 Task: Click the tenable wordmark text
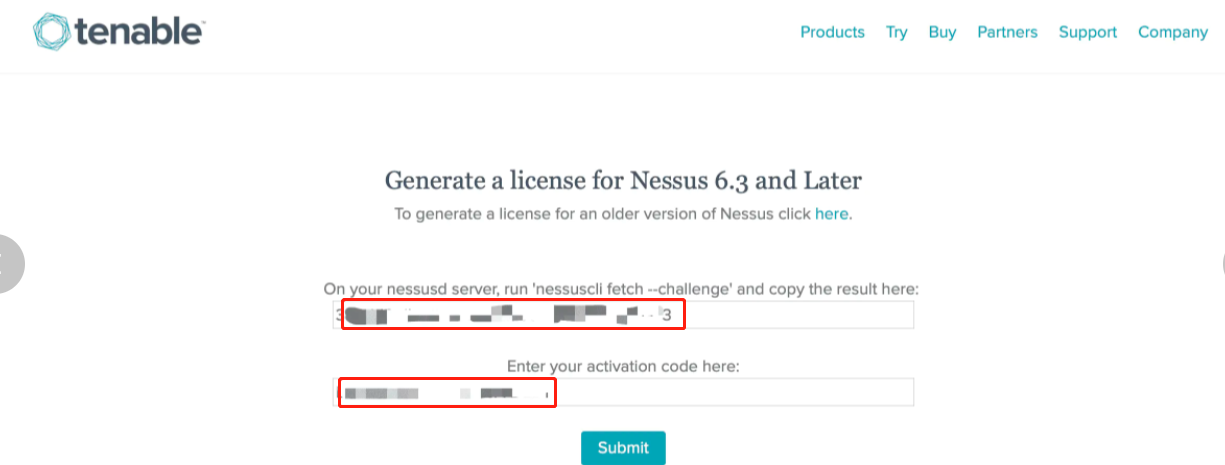click(139, 30)
